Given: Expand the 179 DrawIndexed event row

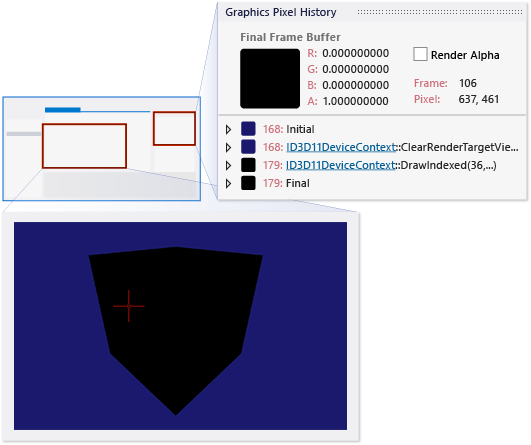Looking at the screenshot, I should 229,165.
